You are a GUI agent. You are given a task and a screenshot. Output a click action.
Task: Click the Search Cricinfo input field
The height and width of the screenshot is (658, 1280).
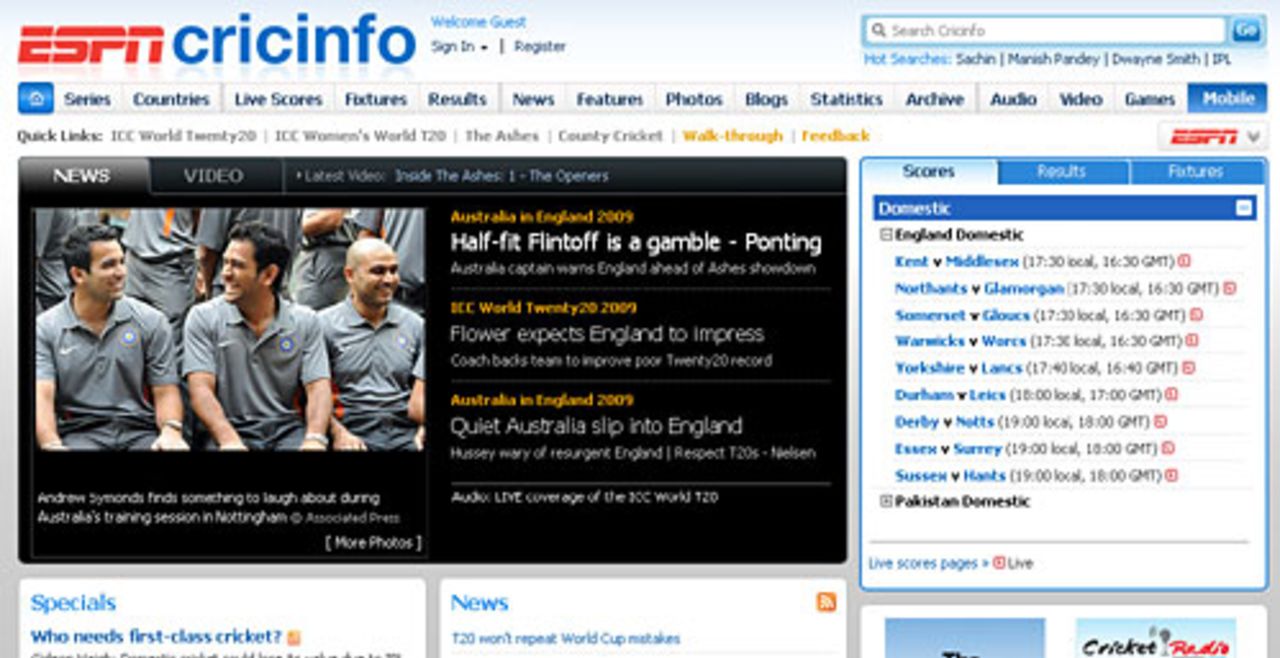point(1045,30)
